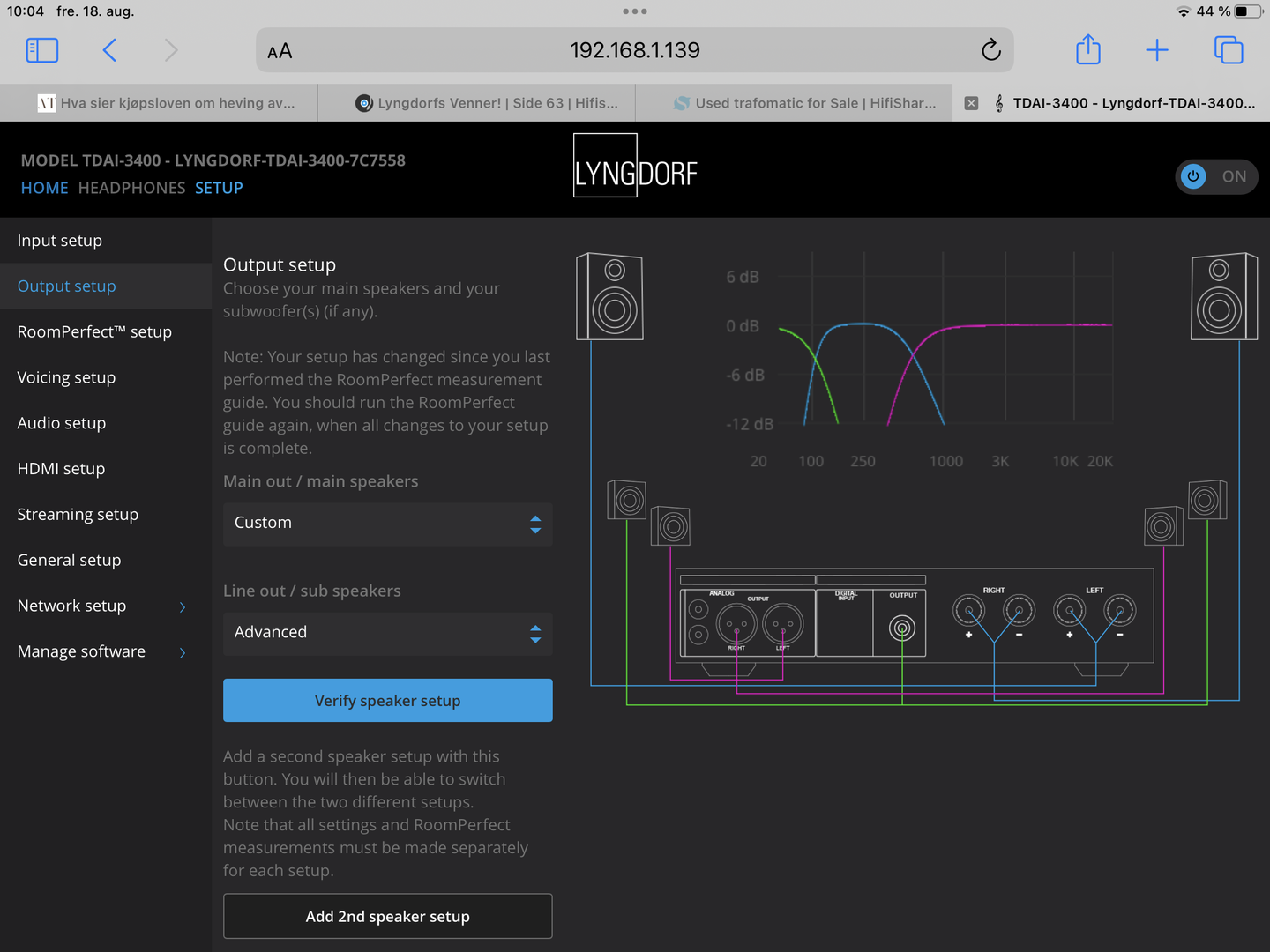Switch to Hva sier kjøpsloven browser tab
The image size is (1270, 952).
coord(159,103)
